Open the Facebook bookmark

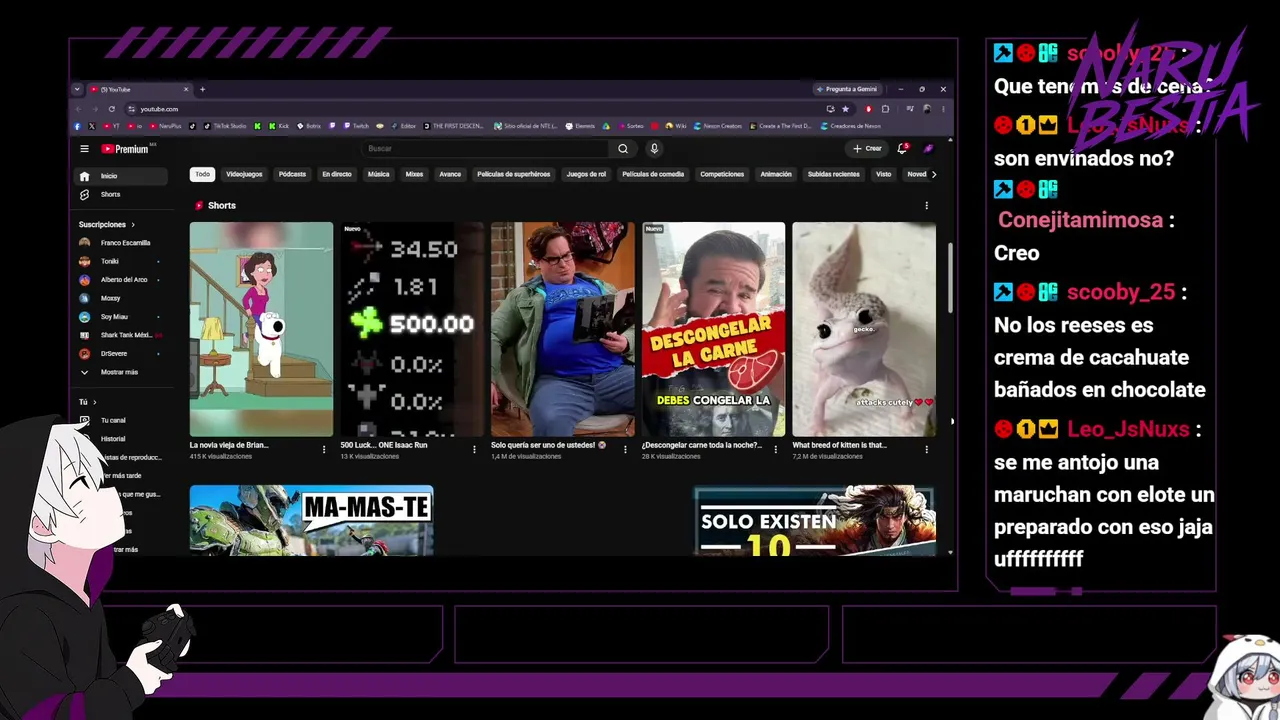coord(78,126)
